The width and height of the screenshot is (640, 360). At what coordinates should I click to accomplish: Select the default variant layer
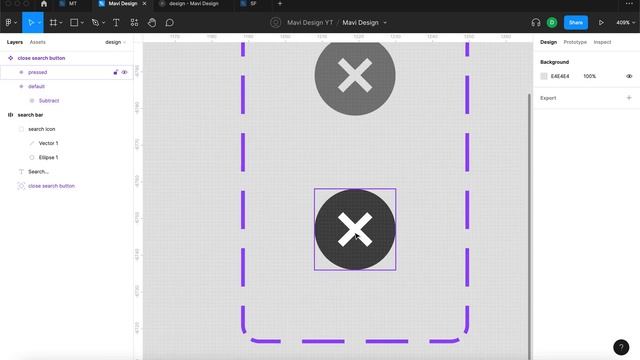(x=36, y=87)
